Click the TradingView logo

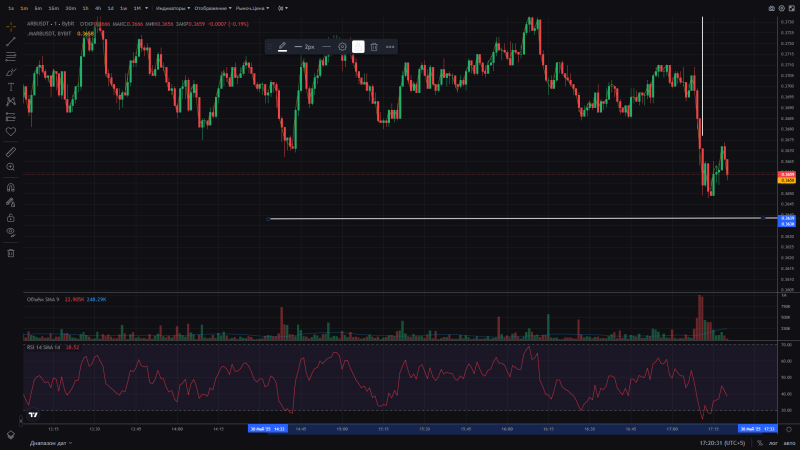[33, 415]
